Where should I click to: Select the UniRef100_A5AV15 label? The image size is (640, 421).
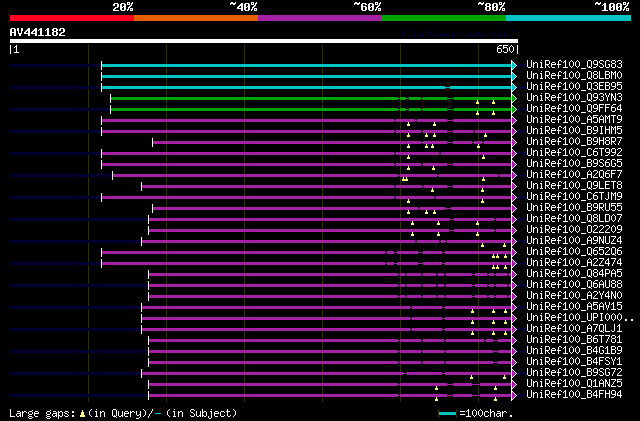tap(574, 307)
